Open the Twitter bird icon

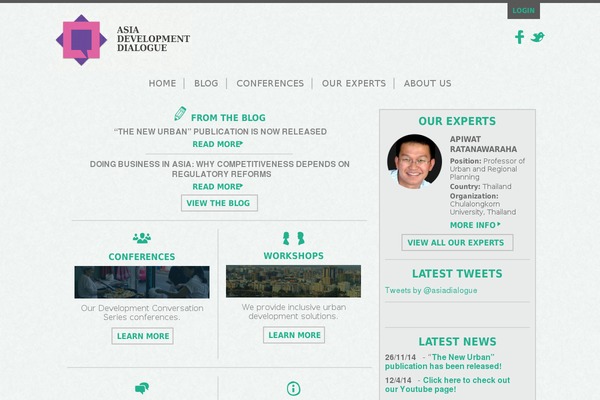pos(537,37)
